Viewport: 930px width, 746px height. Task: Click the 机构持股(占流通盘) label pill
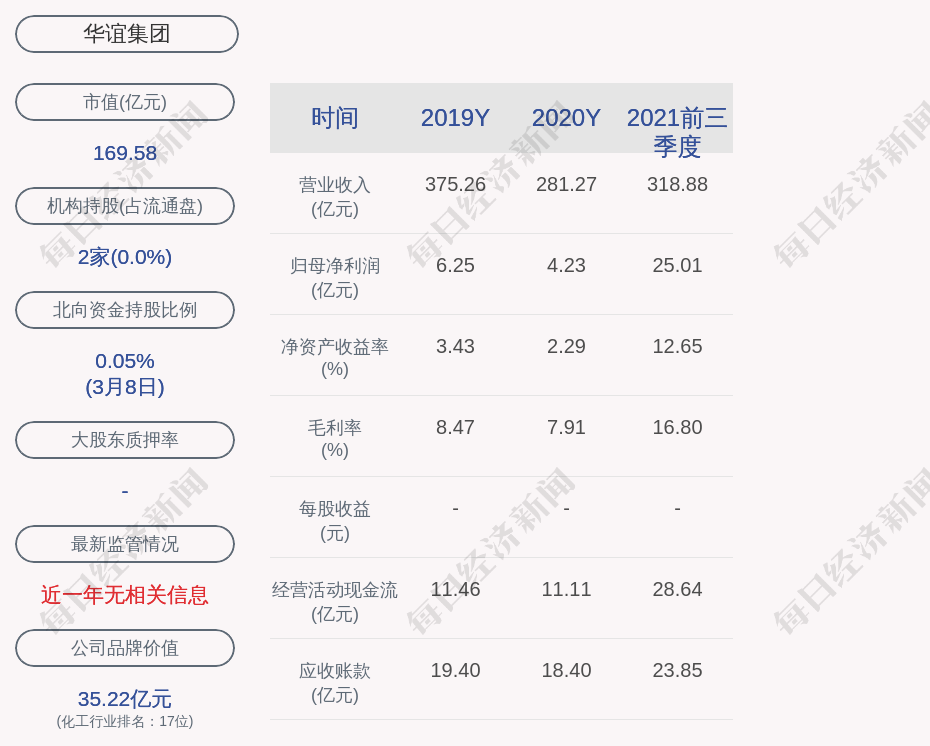(x=125, y=206)
